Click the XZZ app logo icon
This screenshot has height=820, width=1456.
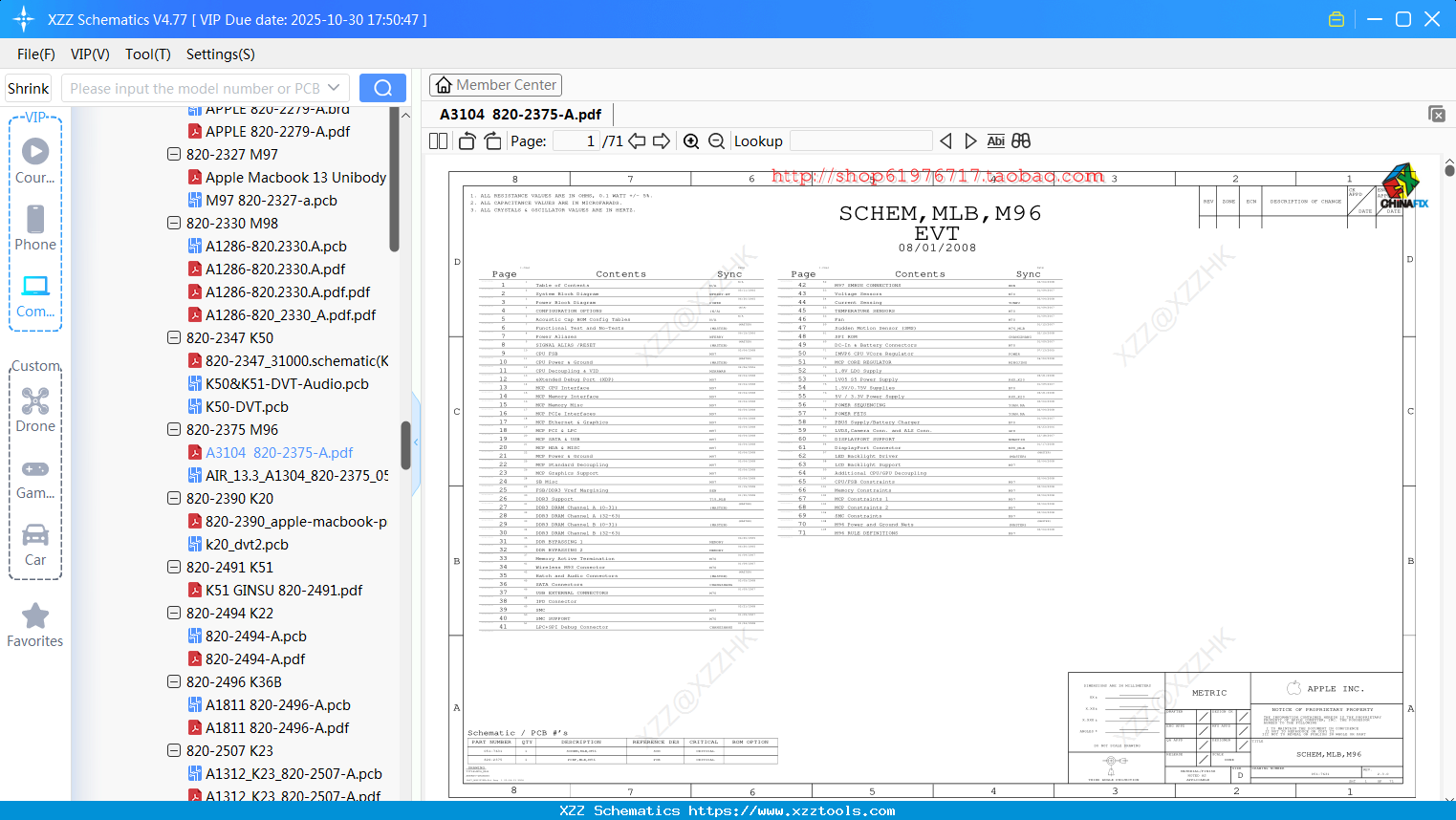[24, 19]
